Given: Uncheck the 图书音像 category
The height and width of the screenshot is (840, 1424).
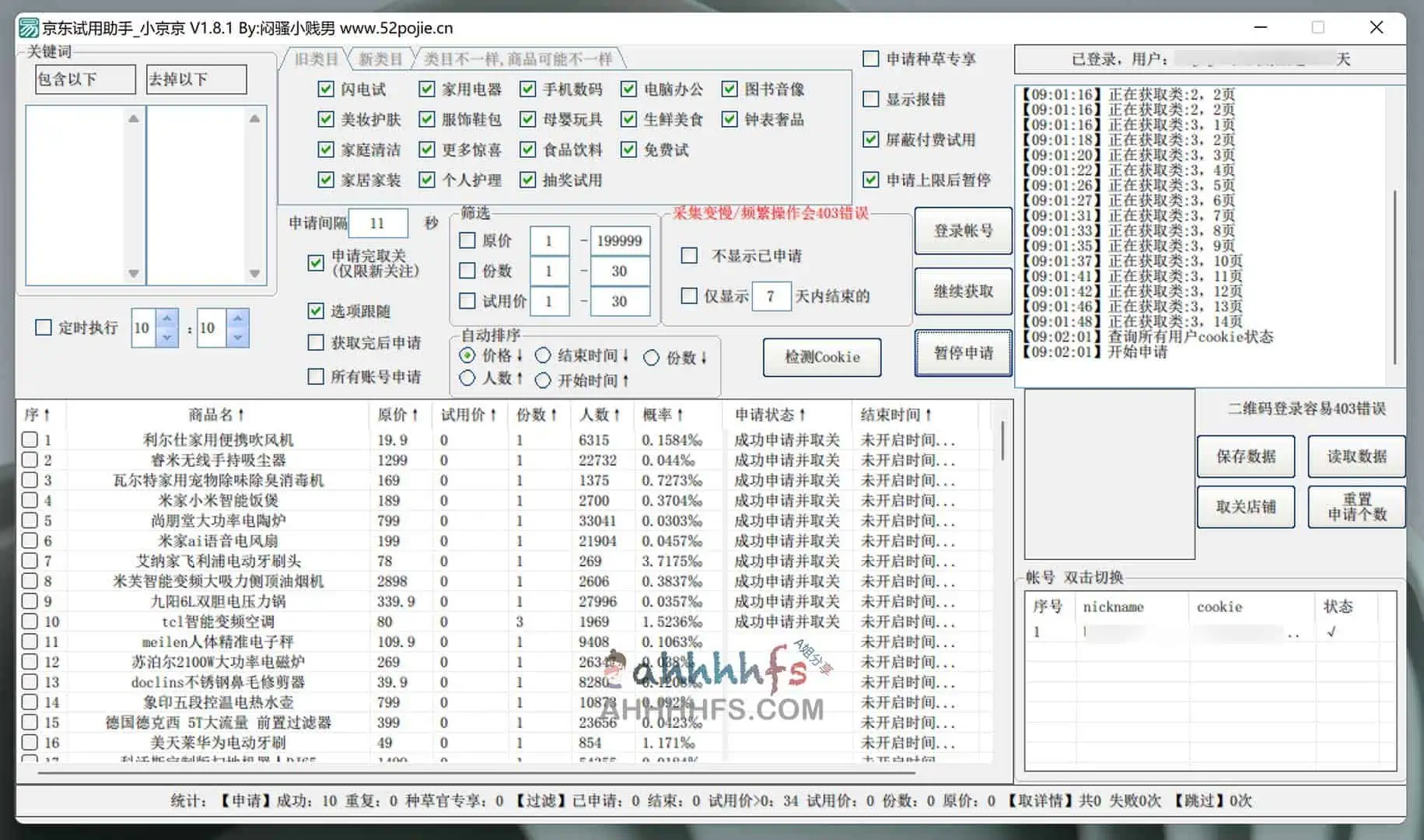Looking at the screenshot, I should (x=728, y=89).
